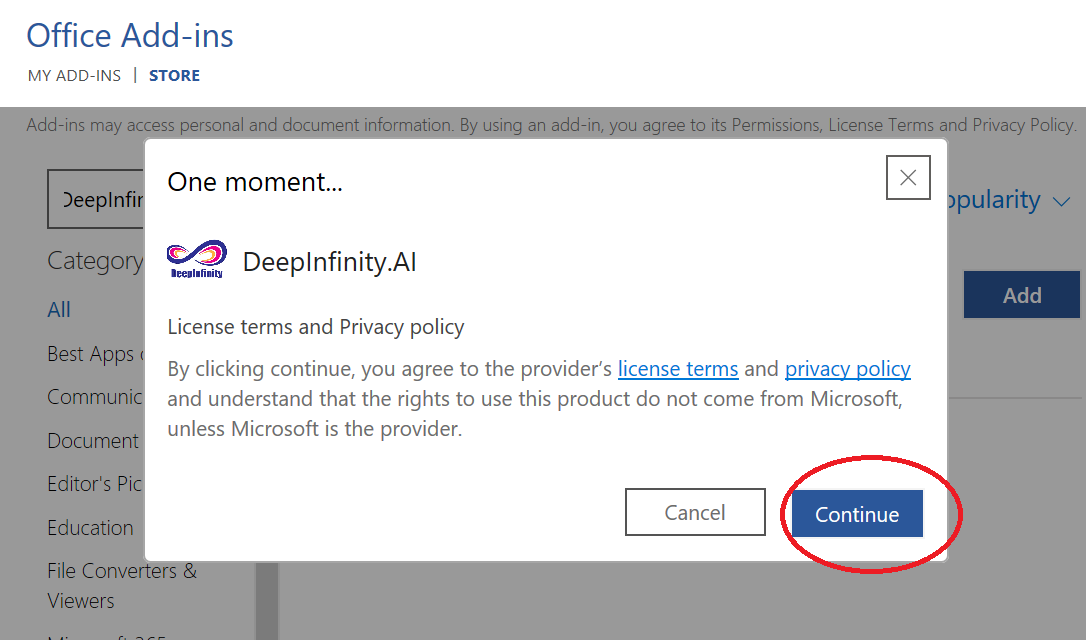Click the add-in search input field
Viewport: 1086px width, 640px height.
pos(95,199)
